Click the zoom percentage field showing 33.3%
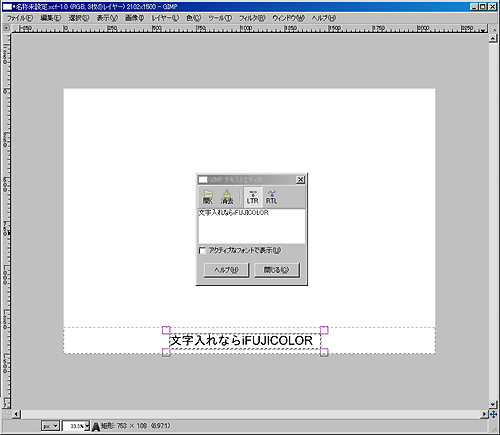This screenshot has width=500, height=435. pyautogui.click(x=74, y=426)
